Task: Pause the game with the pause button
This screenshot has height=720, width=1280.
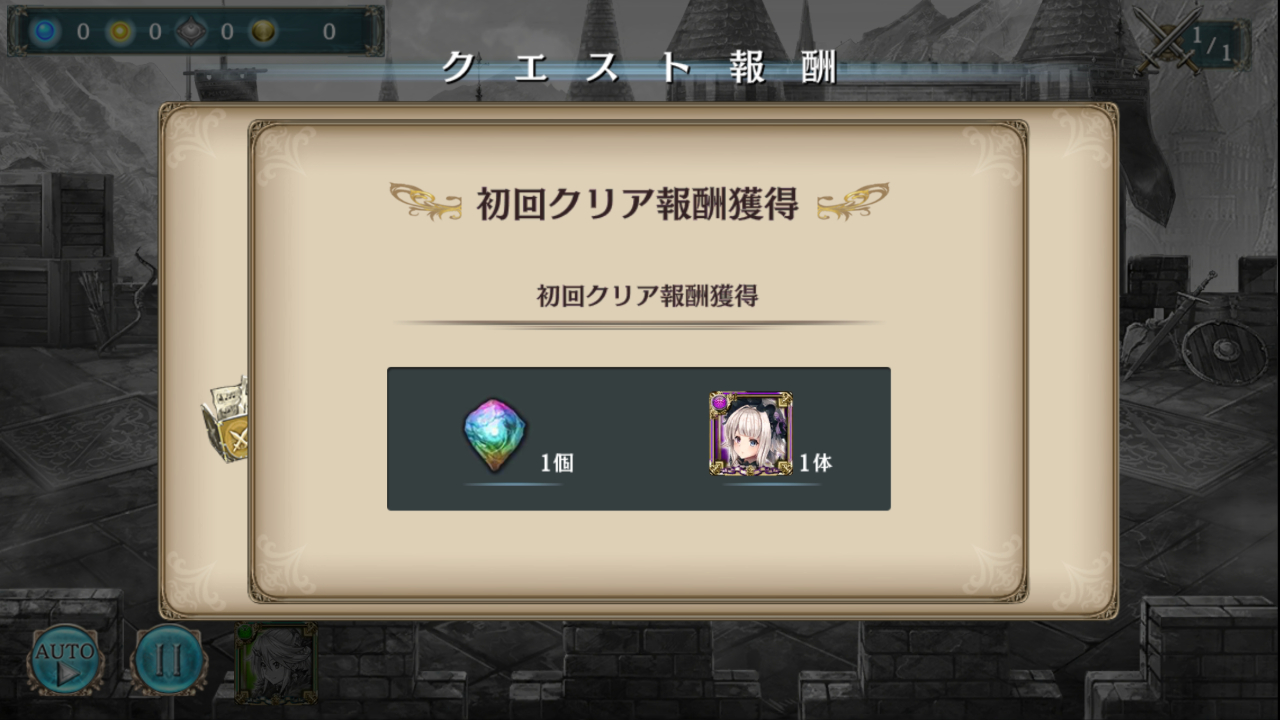Action: pos(169,660)
